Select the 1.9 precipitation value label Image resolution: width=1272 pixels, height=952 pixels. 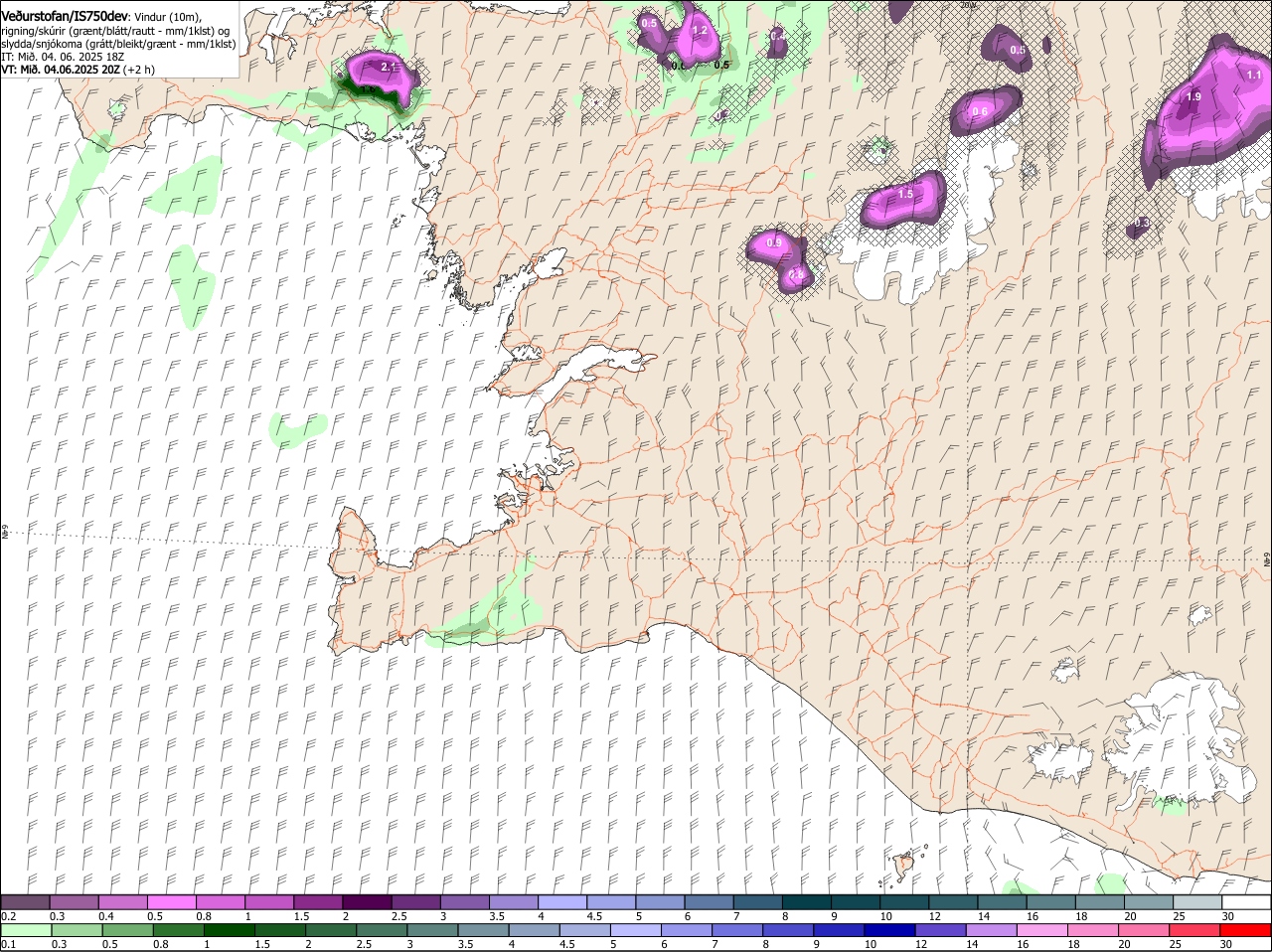(1193, 97)
